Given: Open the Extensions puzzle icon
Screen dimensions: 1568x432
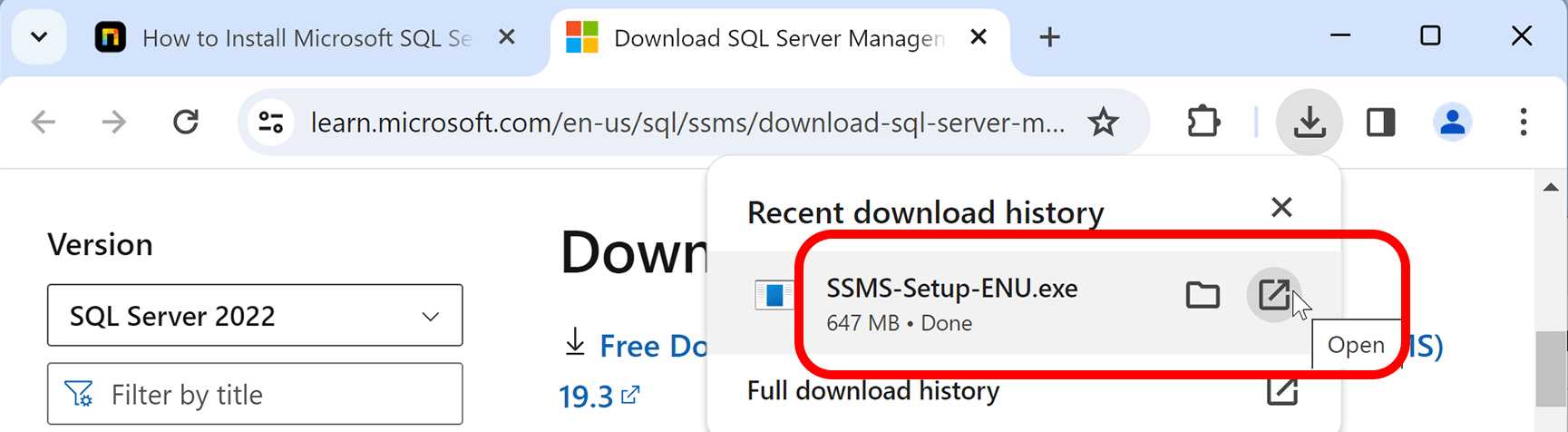Looking at the screenshot, I should click(x=1203, y=122).
